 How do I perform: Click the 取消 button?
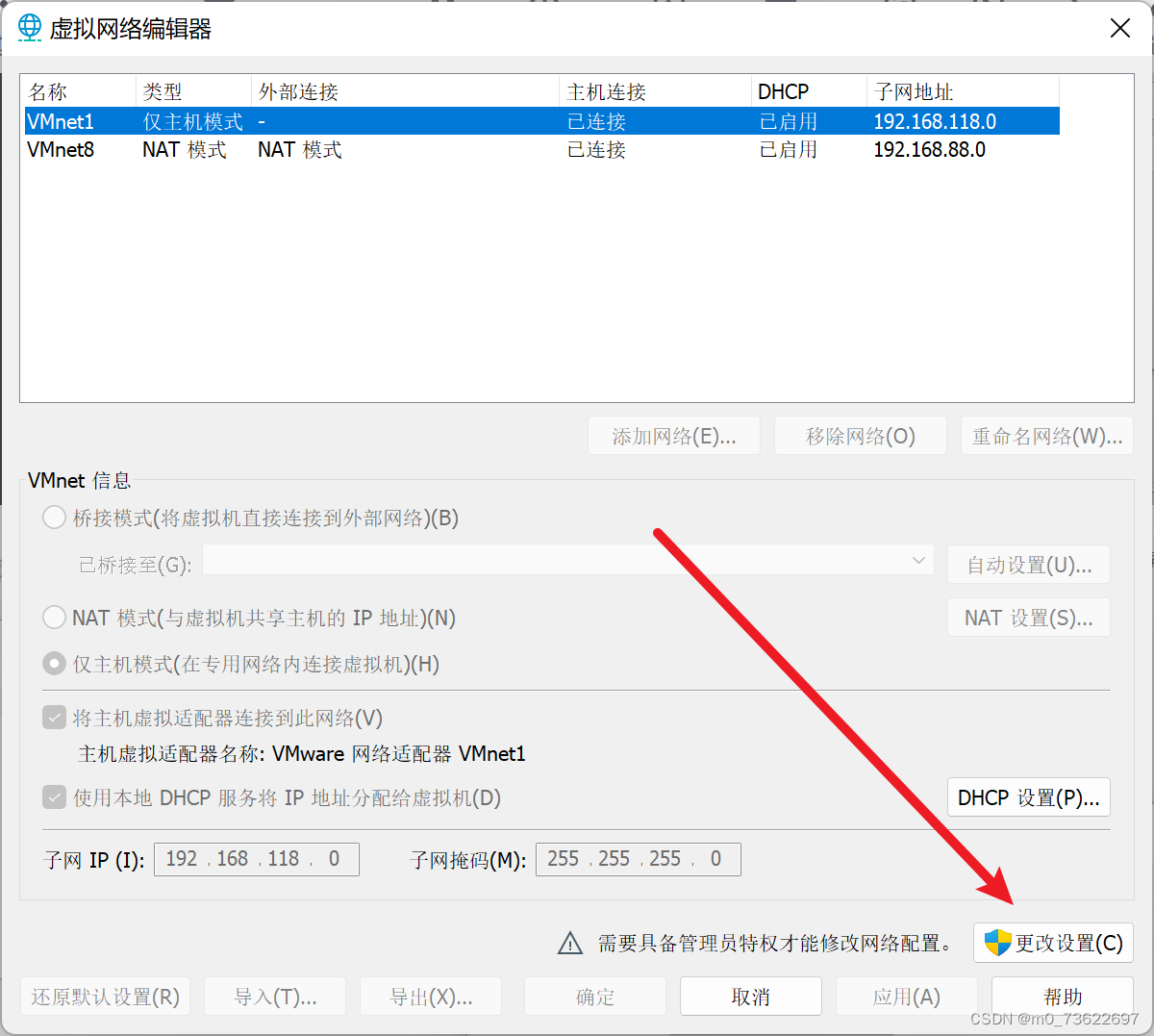751,997
